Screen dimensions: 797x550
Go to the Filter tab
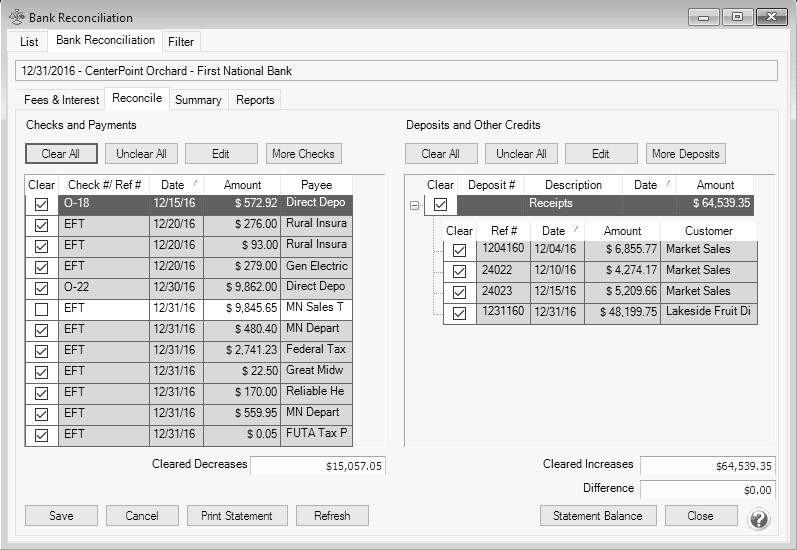(x=181, y=42)
